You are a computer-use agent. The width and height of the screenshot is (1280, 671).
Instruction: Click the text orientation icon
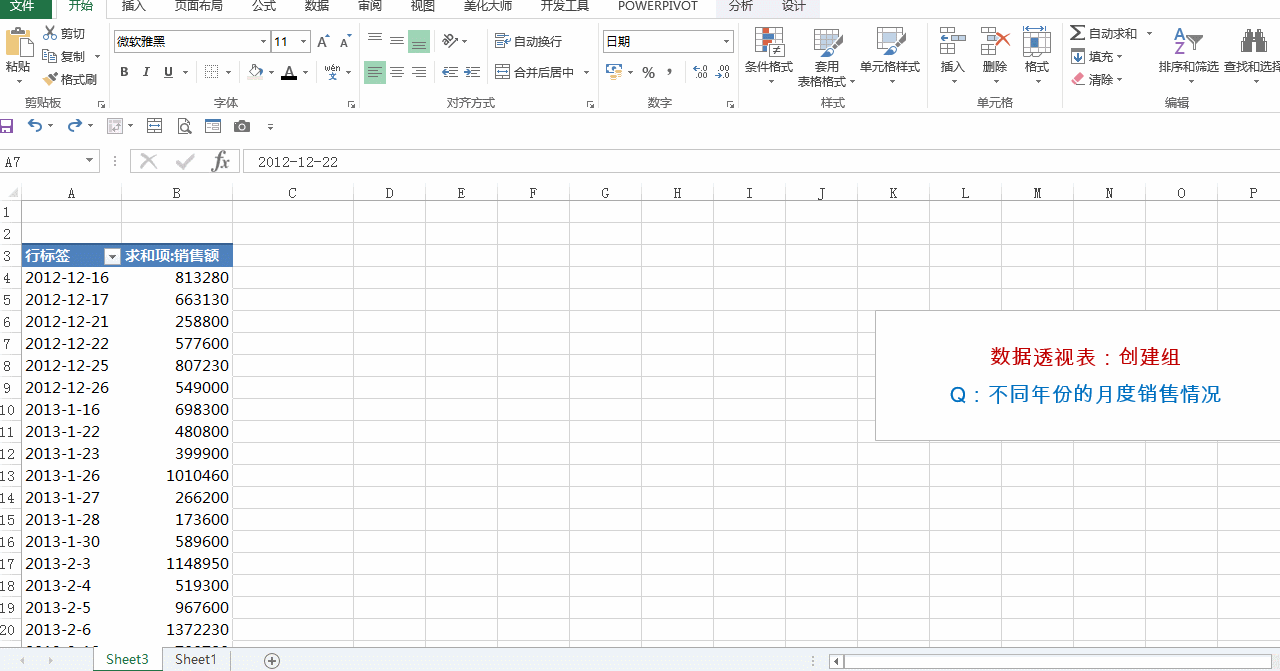coord(450,41)
